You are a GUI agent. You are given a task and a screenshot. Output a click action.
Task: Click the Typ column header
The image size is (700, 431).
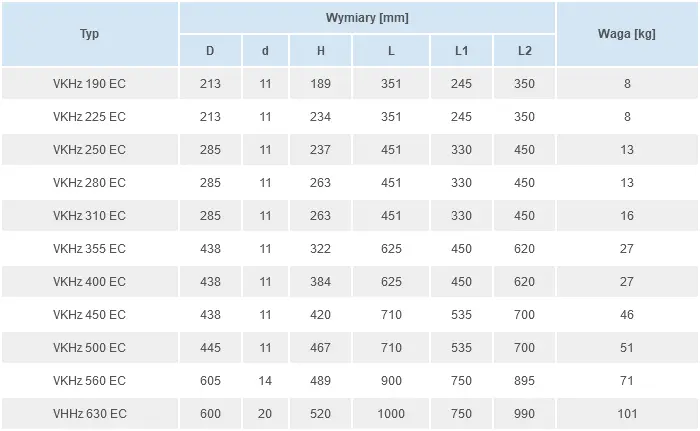(89, 34)
